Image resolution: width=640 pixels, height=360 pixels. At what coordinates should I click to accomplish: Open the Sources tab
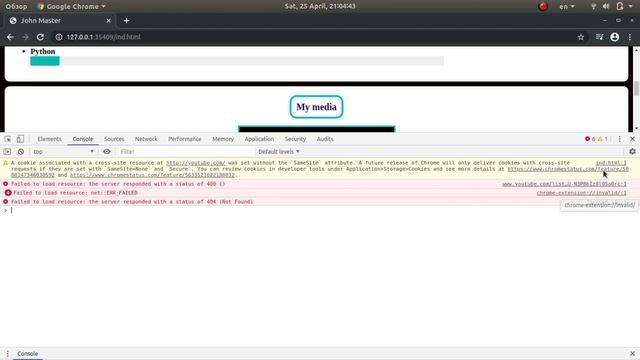pos(114,139)
